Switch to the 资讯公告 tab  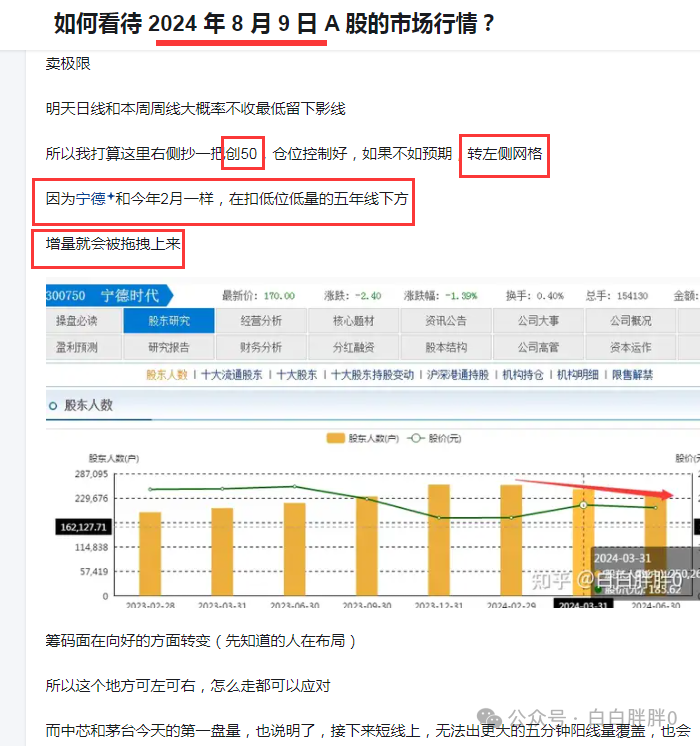[446, 321]
